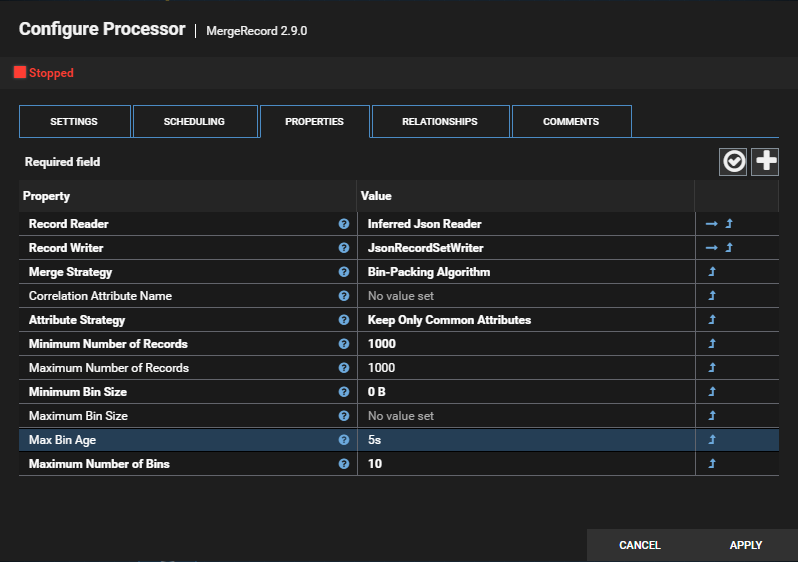The width and height of the screenshot is (798, 562).
Task: Convert Max Bin Age to parameter
Action: pos(712,439)
